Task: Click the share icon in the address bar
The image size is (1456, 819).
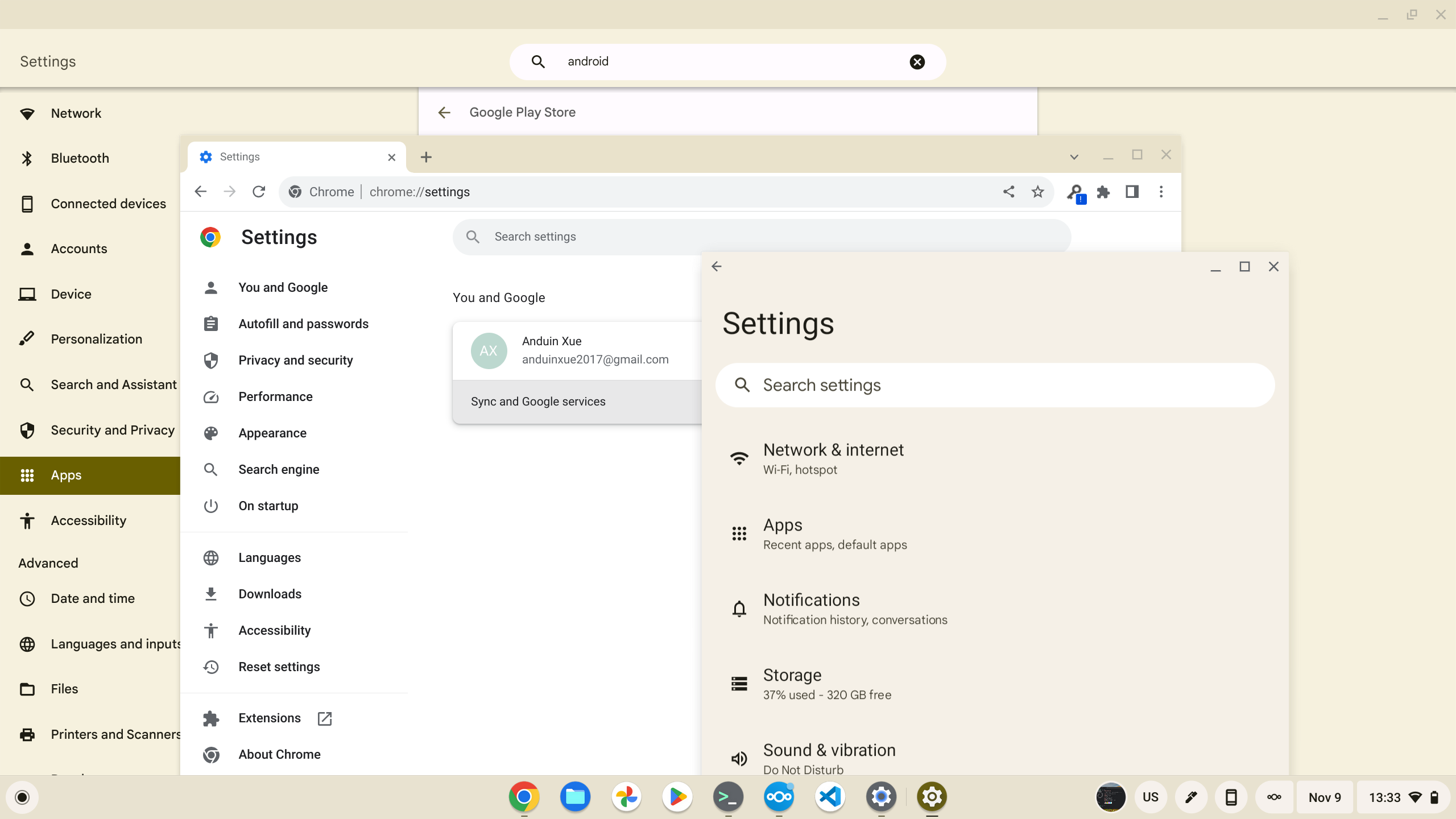Action: point(1008,192)
